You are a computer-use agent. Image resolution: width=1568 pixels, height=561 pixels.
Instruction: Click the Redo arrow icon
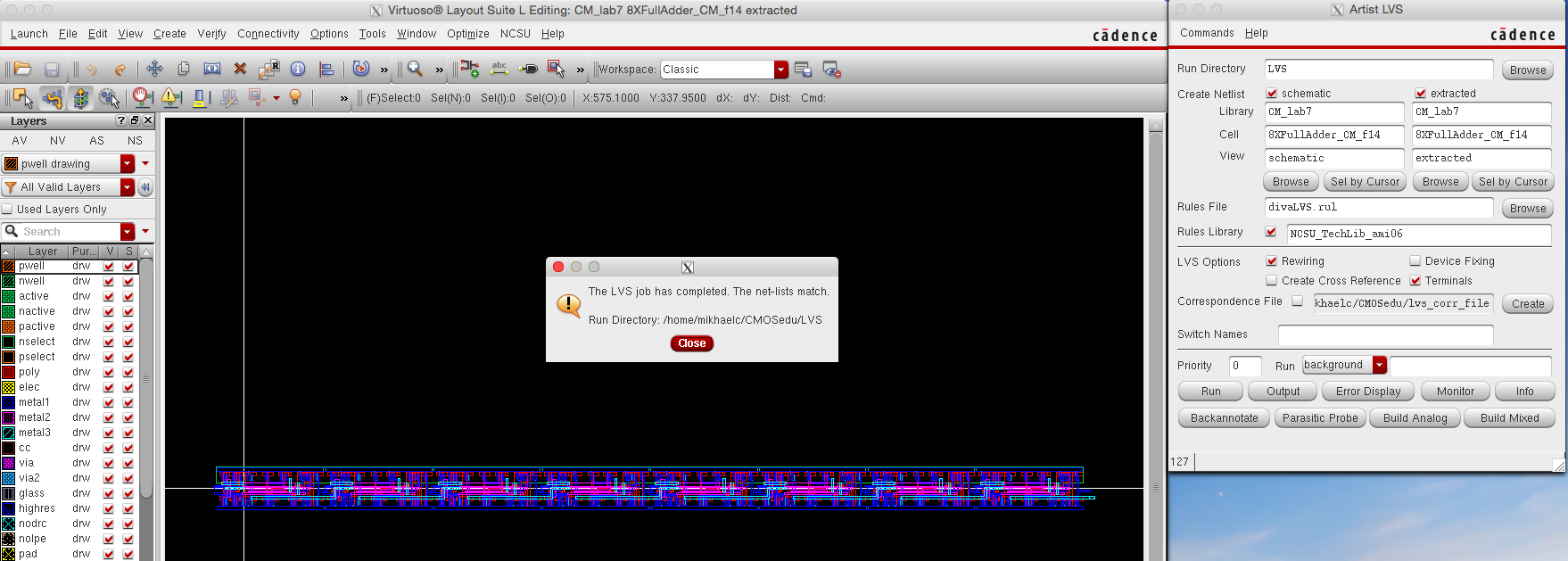point(120,70)
